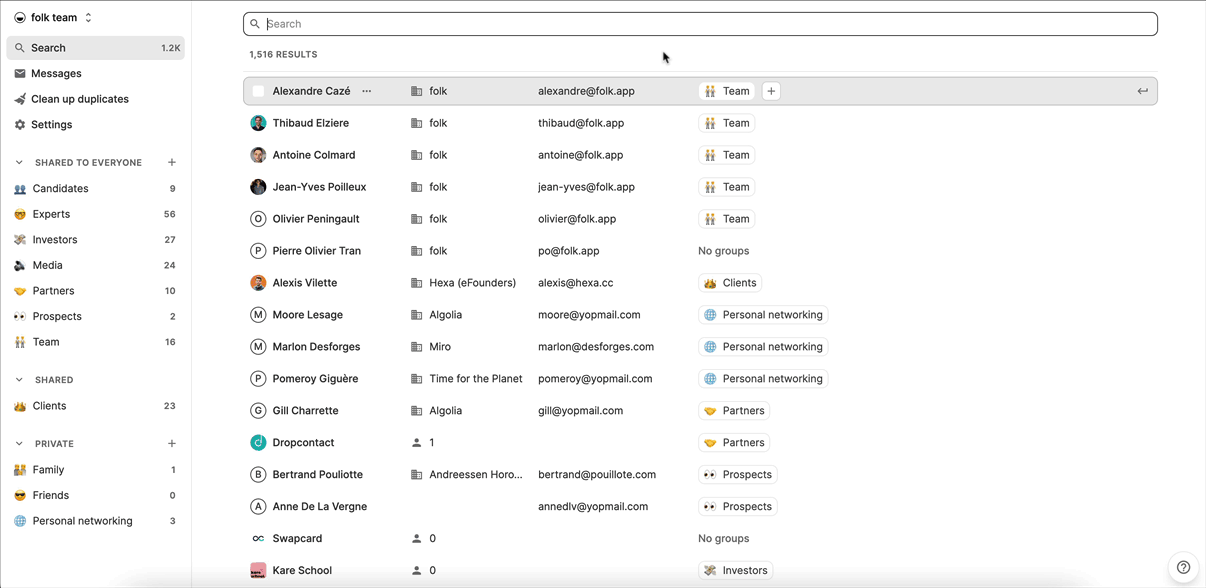Click the Dropcontact logo icon
This screenshot has height=588, width=1206.
[x=258, y=443]
